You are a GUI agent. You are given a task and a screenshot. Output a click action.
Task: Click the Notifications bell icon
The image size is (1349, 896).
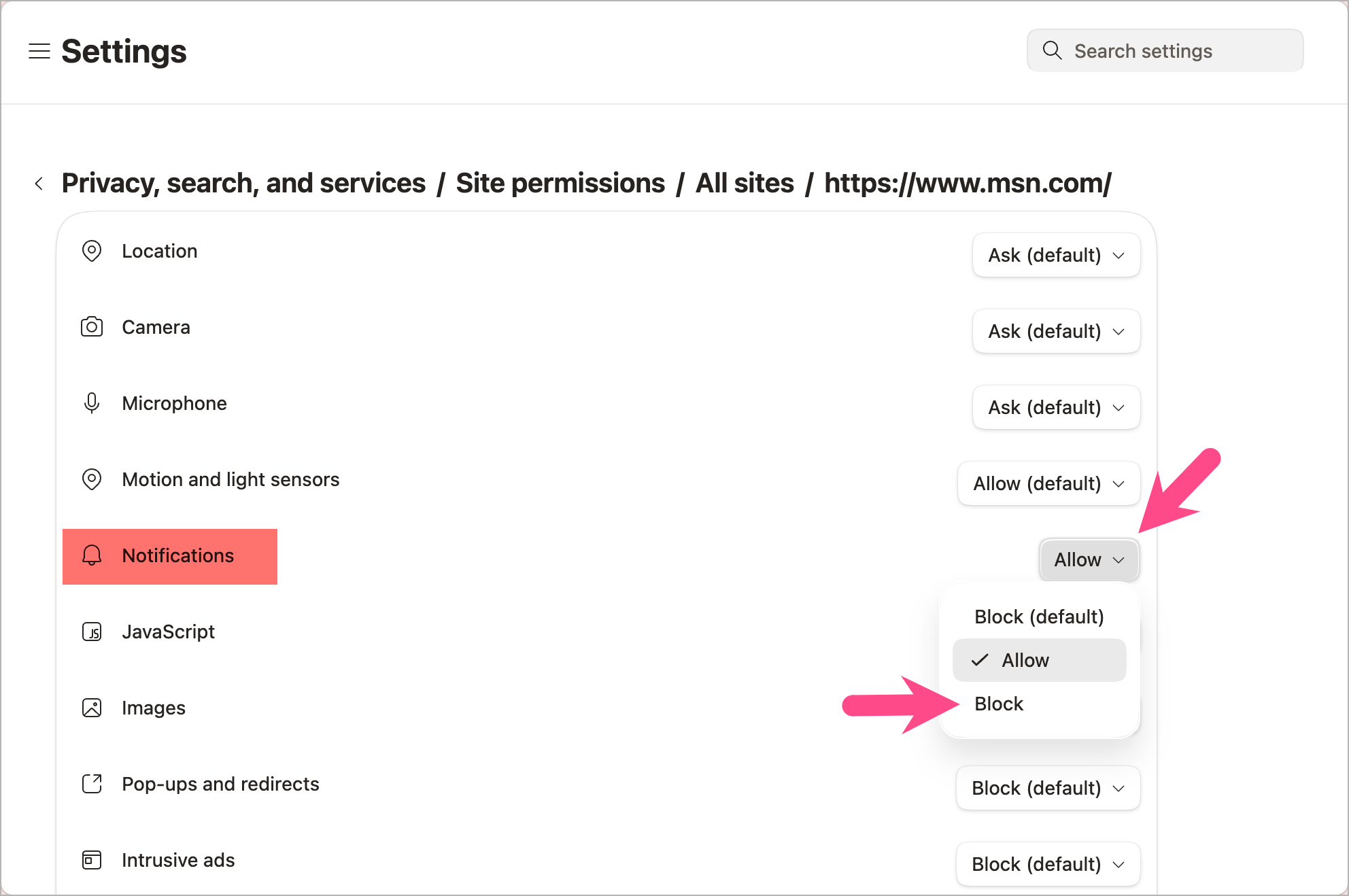pyautogui.click(x=92, y=555)
